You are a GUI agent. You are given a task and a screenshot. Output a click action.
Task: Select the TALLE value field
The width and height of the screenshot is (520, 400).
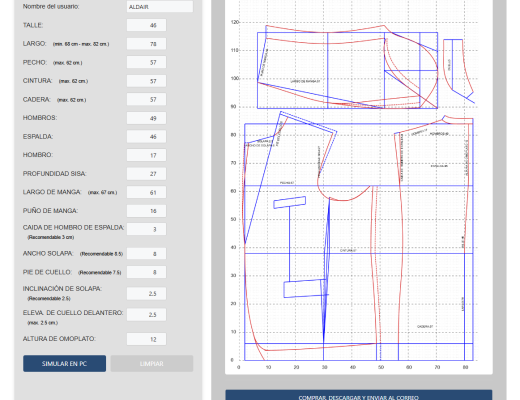(146, 25)
